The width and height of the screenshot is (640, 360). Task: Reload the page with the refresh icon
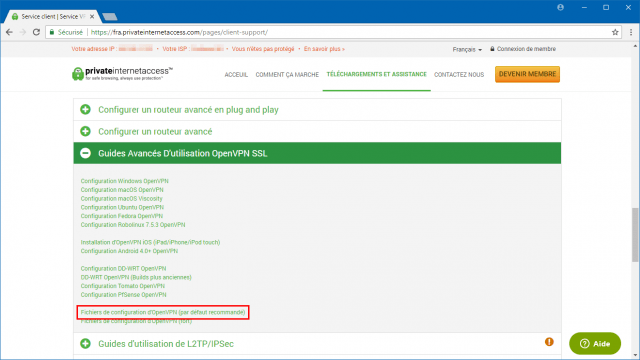(x=36, y=32)
